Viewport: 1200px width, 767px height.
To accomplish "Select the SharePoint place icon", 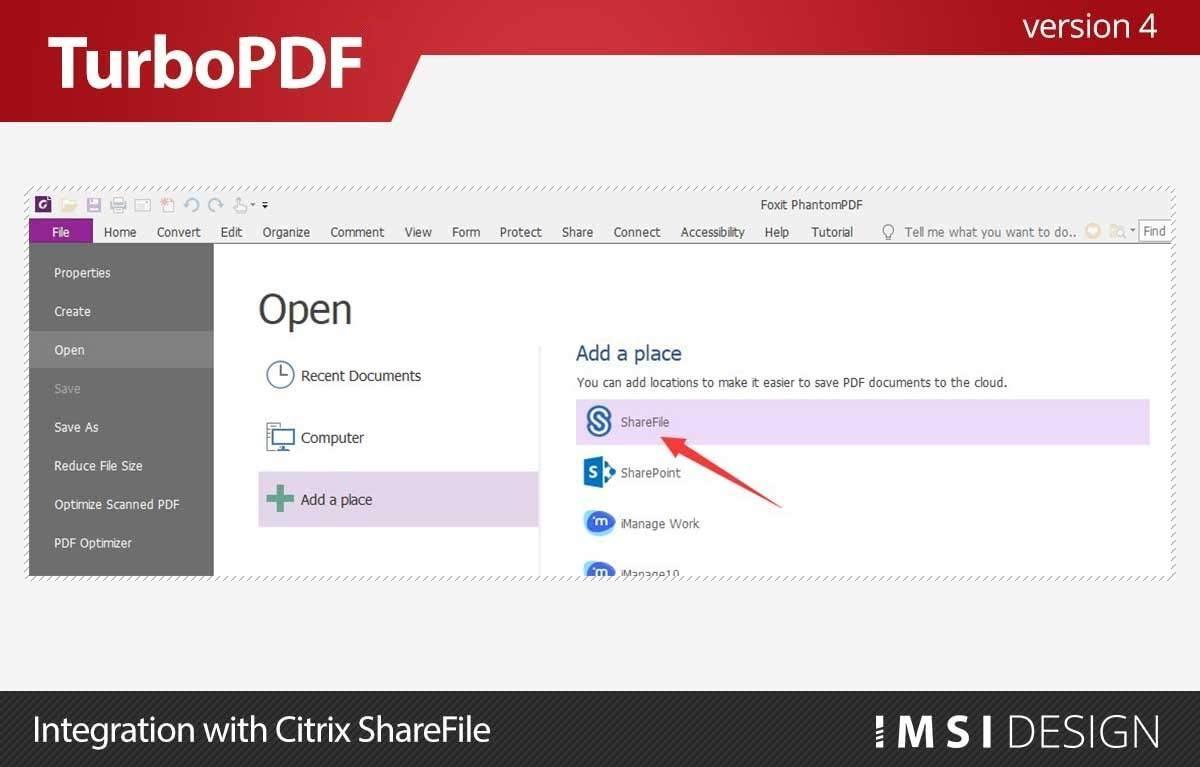I will [x=598, y=472].
